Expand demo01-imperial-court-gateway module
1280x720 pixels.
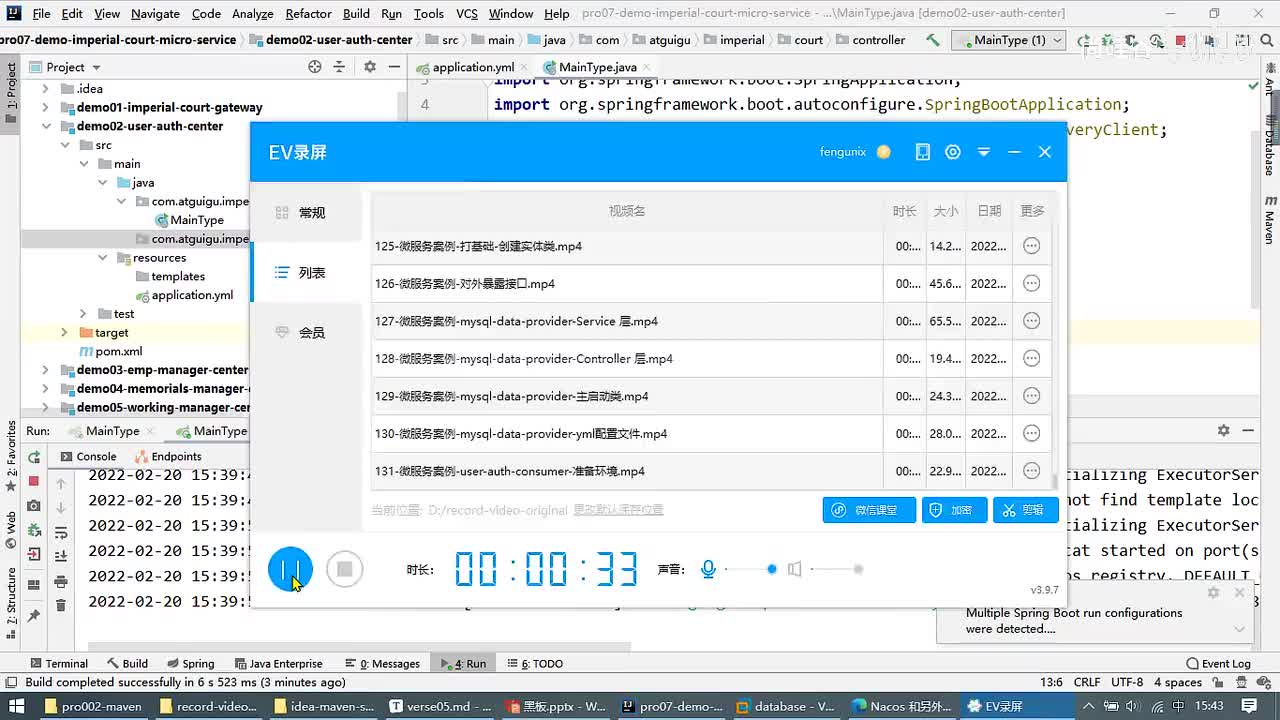click(45, 107)
